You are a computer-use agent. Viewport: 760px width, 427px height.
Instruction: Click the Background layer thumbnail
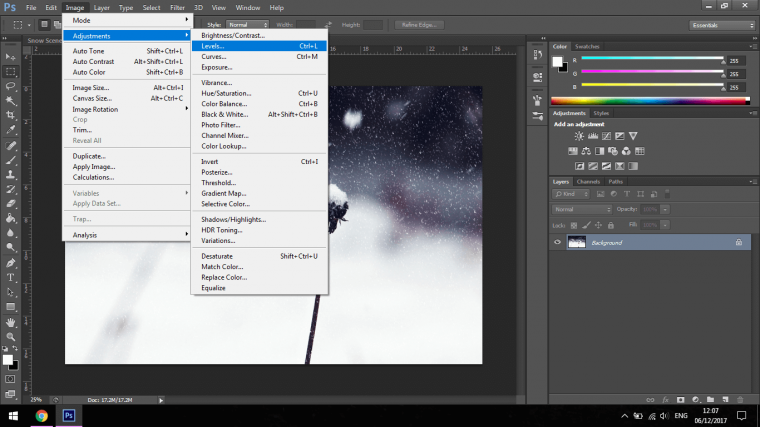[577, 242]
